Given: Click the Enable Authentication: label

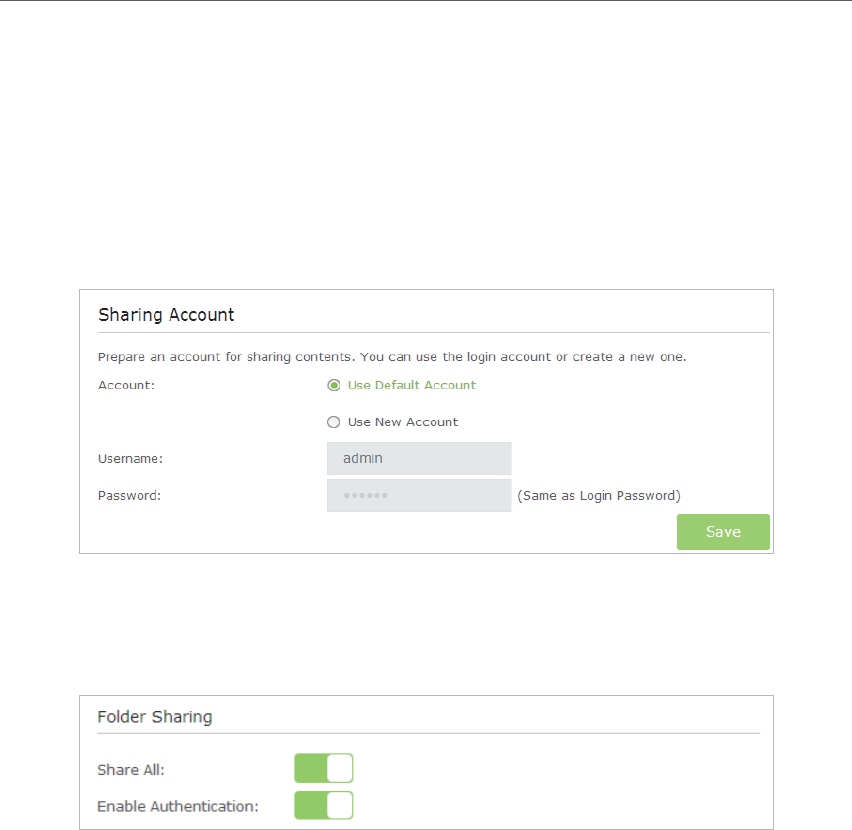Looking at the screenshot, I should 178,807.
